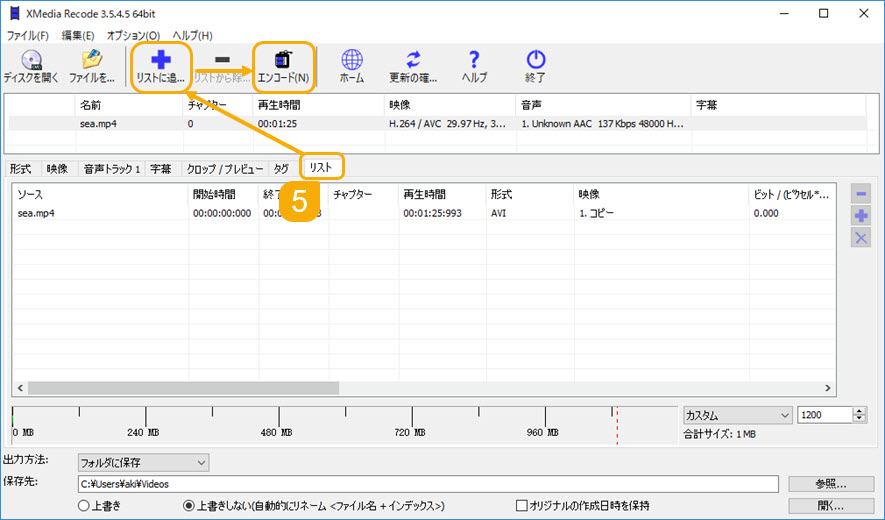
Task: Select the 上書き radio button
Action: coord(84,505)
